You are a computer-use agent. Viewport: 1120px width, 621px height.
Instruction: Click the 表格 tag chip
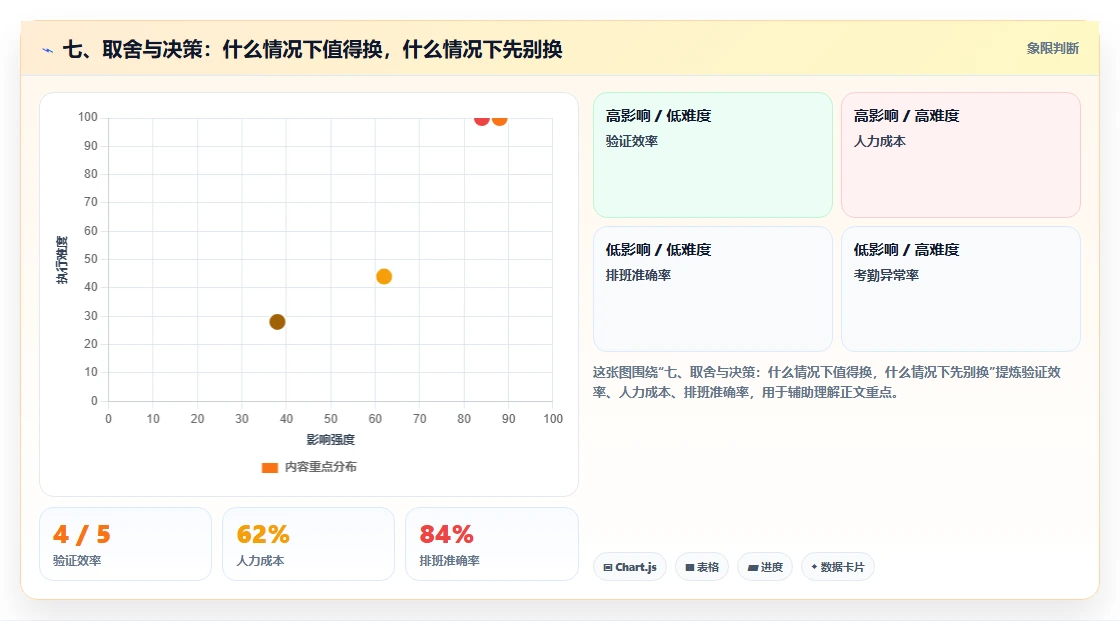point(702,567)
